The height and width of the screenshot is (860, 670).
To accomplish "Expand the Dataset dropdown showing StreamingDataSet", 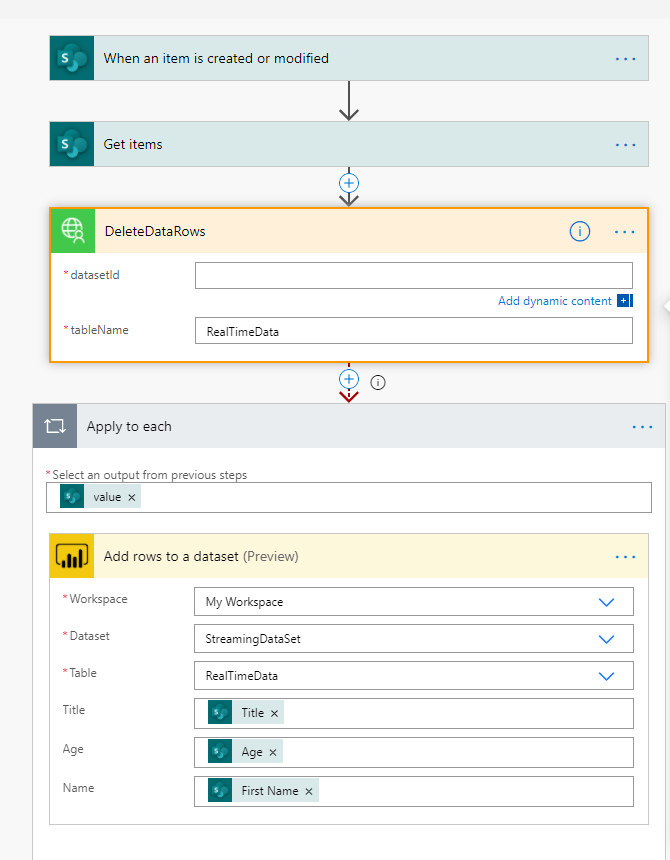I will point(606,639).
